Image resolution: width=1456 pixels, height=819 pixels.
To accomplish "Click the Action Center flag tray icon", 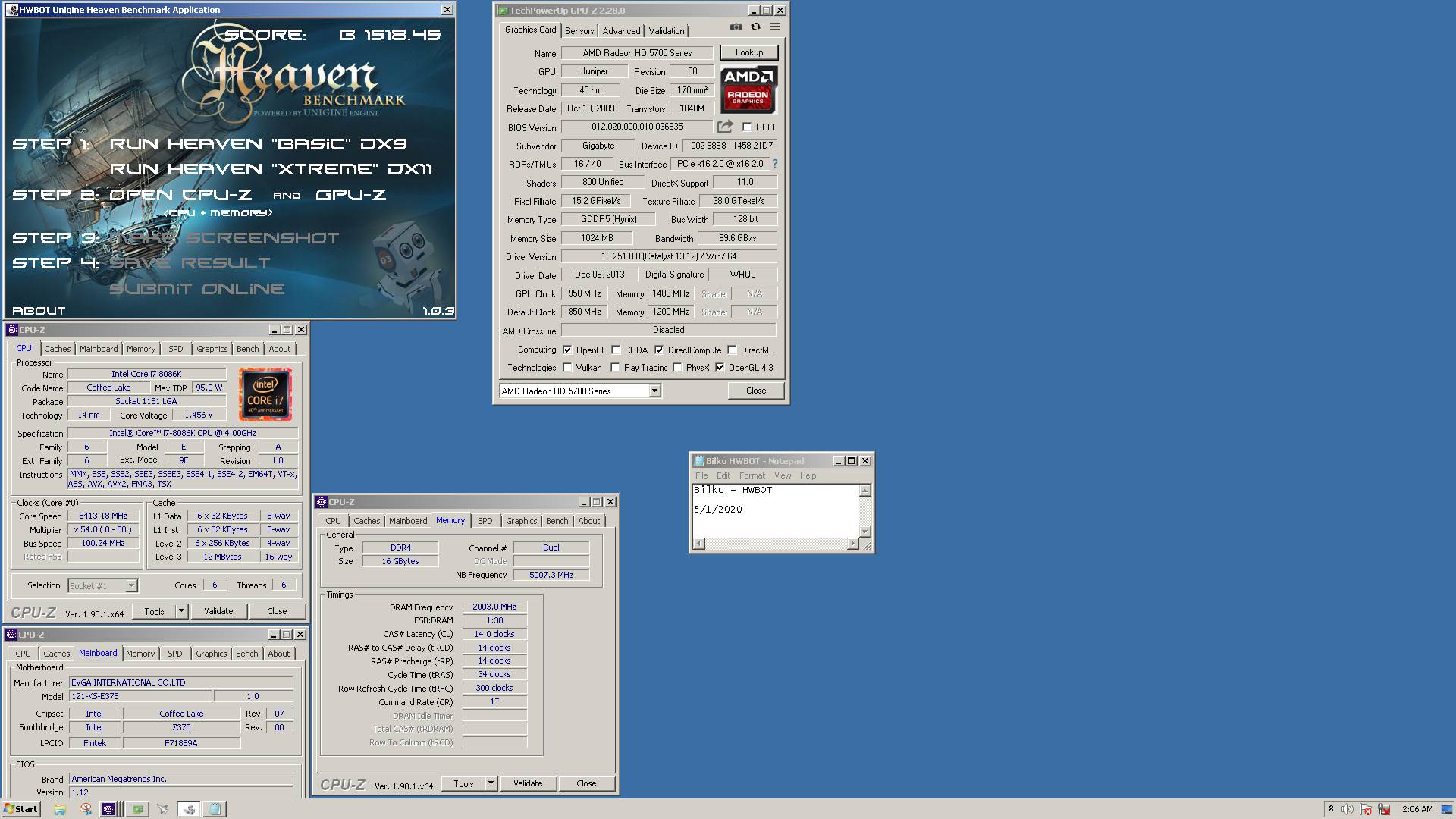I will pos(1366,809).
